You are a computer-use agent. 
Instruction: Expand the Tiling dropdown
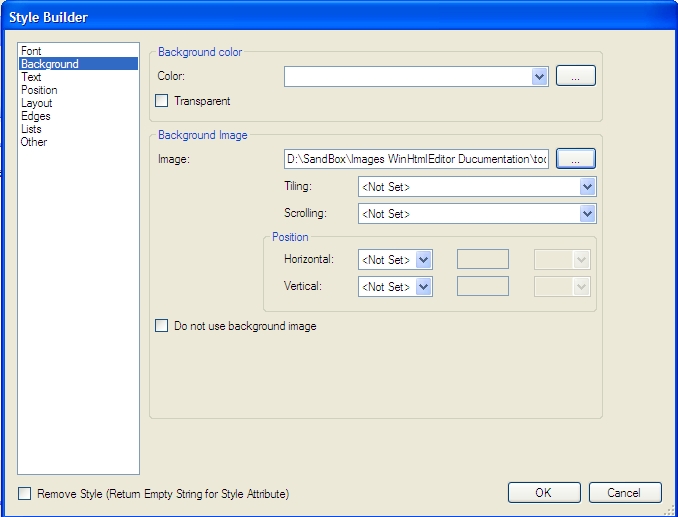(x=587, y=187)
